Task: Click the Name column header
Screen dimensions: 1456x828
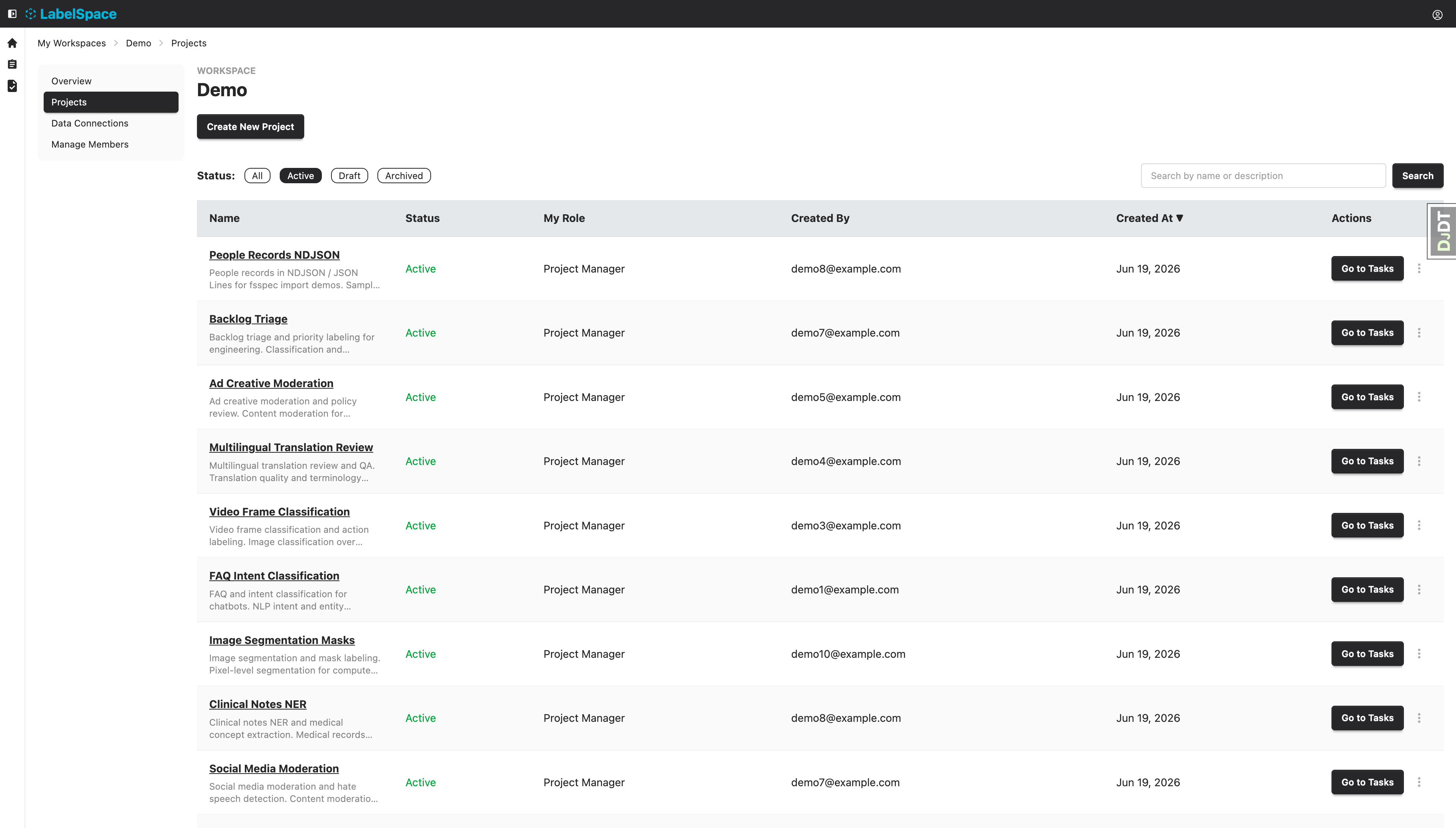Action: pos(224,219)
